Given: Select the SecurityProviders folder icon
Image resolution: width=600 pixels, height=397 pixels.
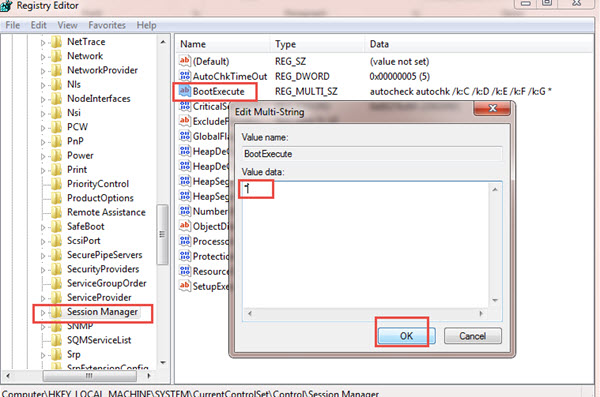Looking at the screenshot, I should point(56,269).
